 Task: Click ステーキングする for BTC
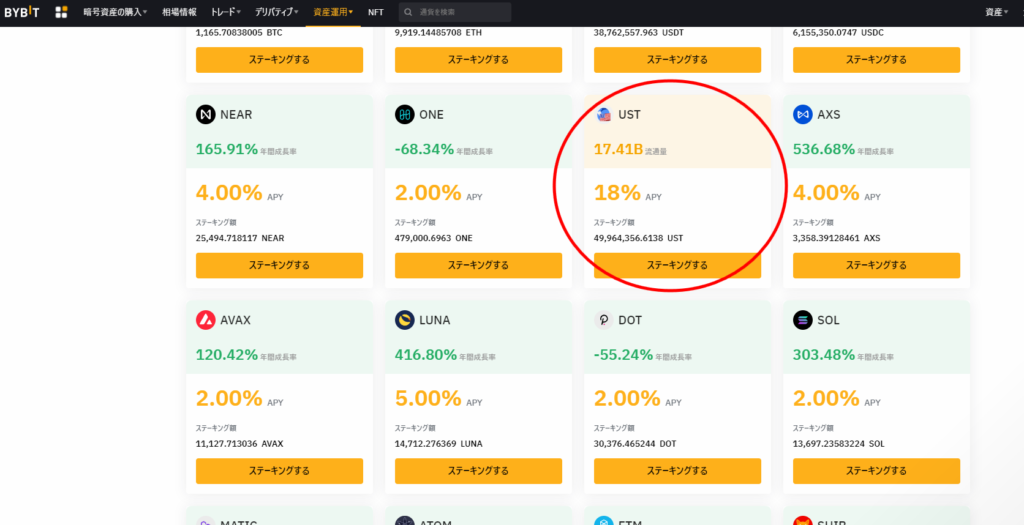(280, 59)
